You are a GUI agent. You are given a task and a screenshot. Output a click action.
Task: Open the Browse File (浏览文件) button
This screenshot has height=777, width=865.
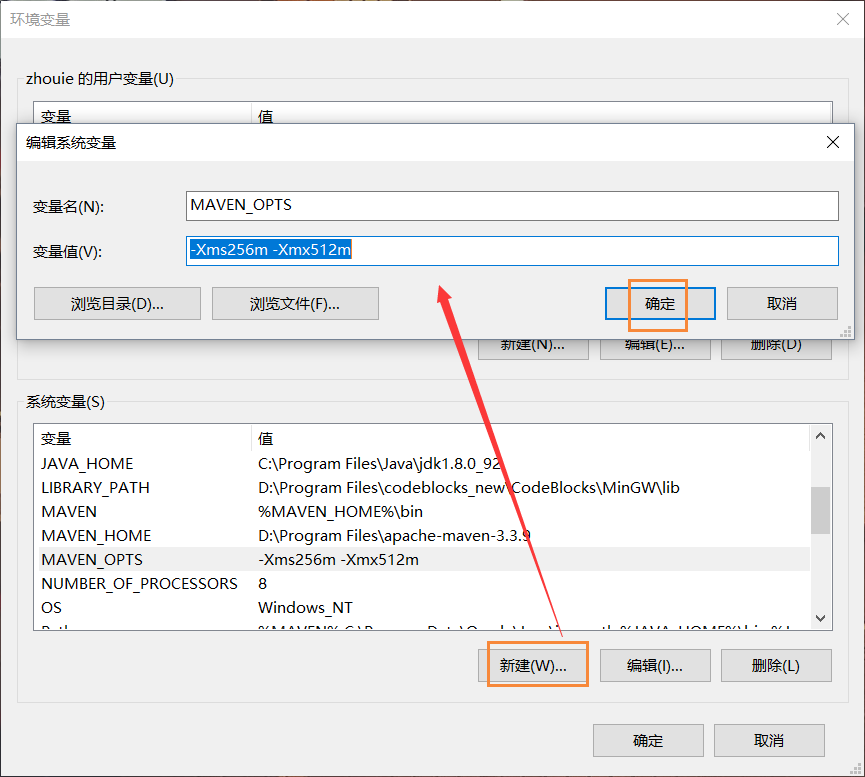[x=295, y=304]
